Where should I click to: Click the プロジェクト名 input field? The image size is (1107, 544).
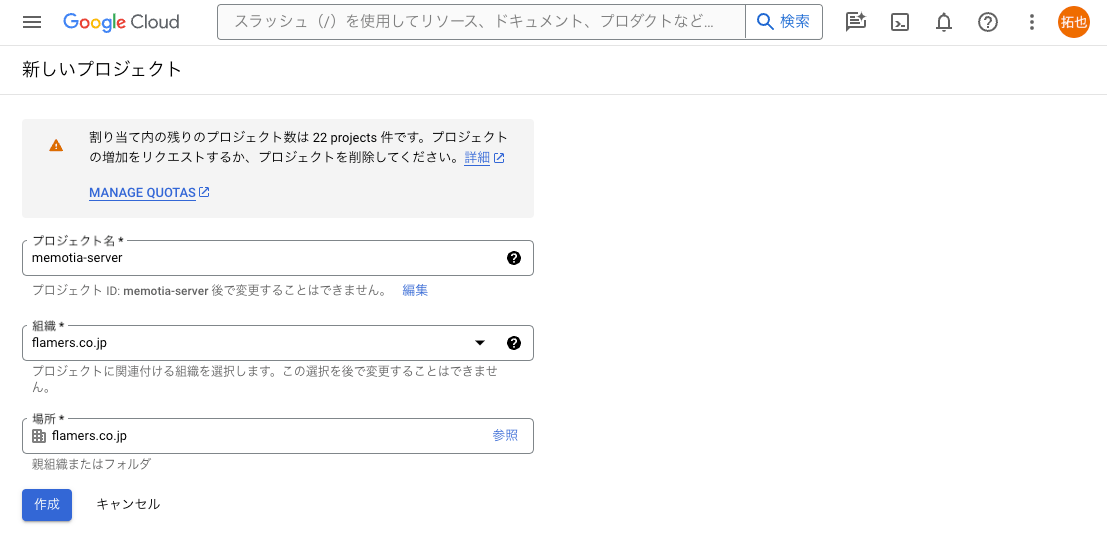tap(277, 258)
